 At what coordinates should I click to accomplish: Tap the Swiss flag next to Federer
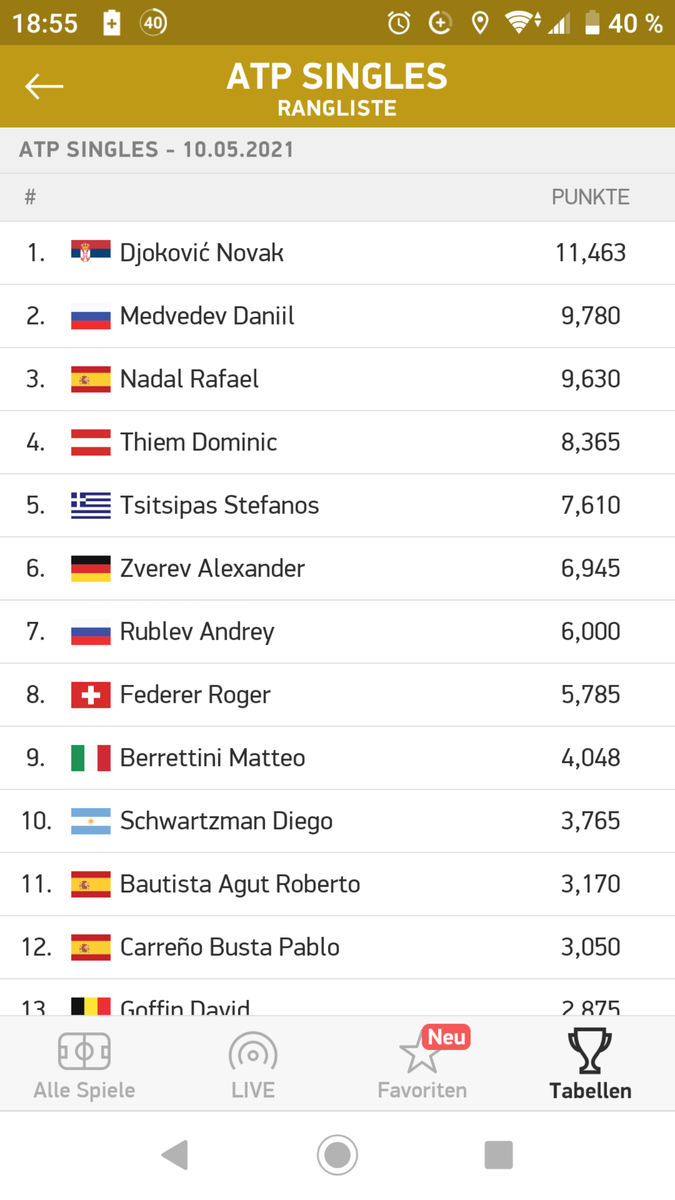91,694
